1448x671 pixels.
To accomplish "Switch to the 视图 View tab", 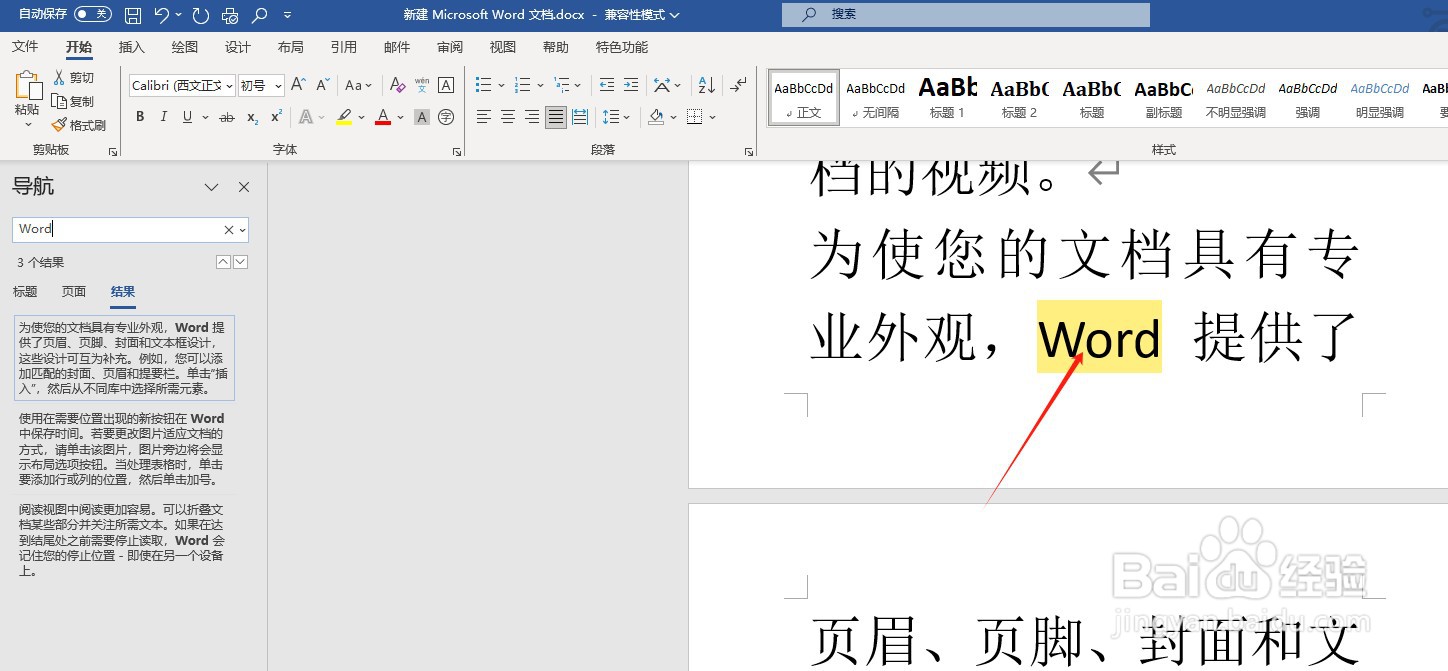I will click(503, 47).
